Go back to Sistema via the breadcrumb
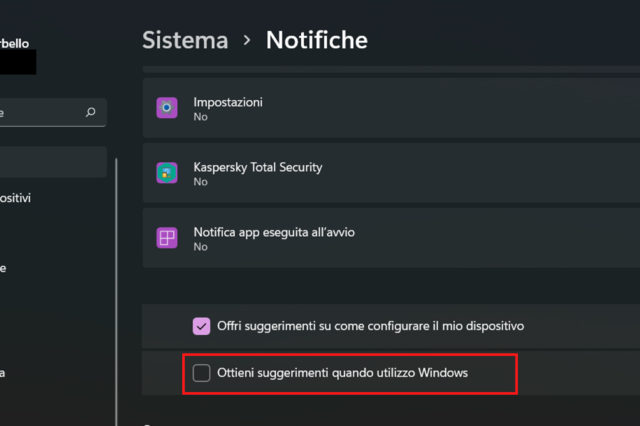This screenshot has width=640, height=426. click(x=185, y=40)
